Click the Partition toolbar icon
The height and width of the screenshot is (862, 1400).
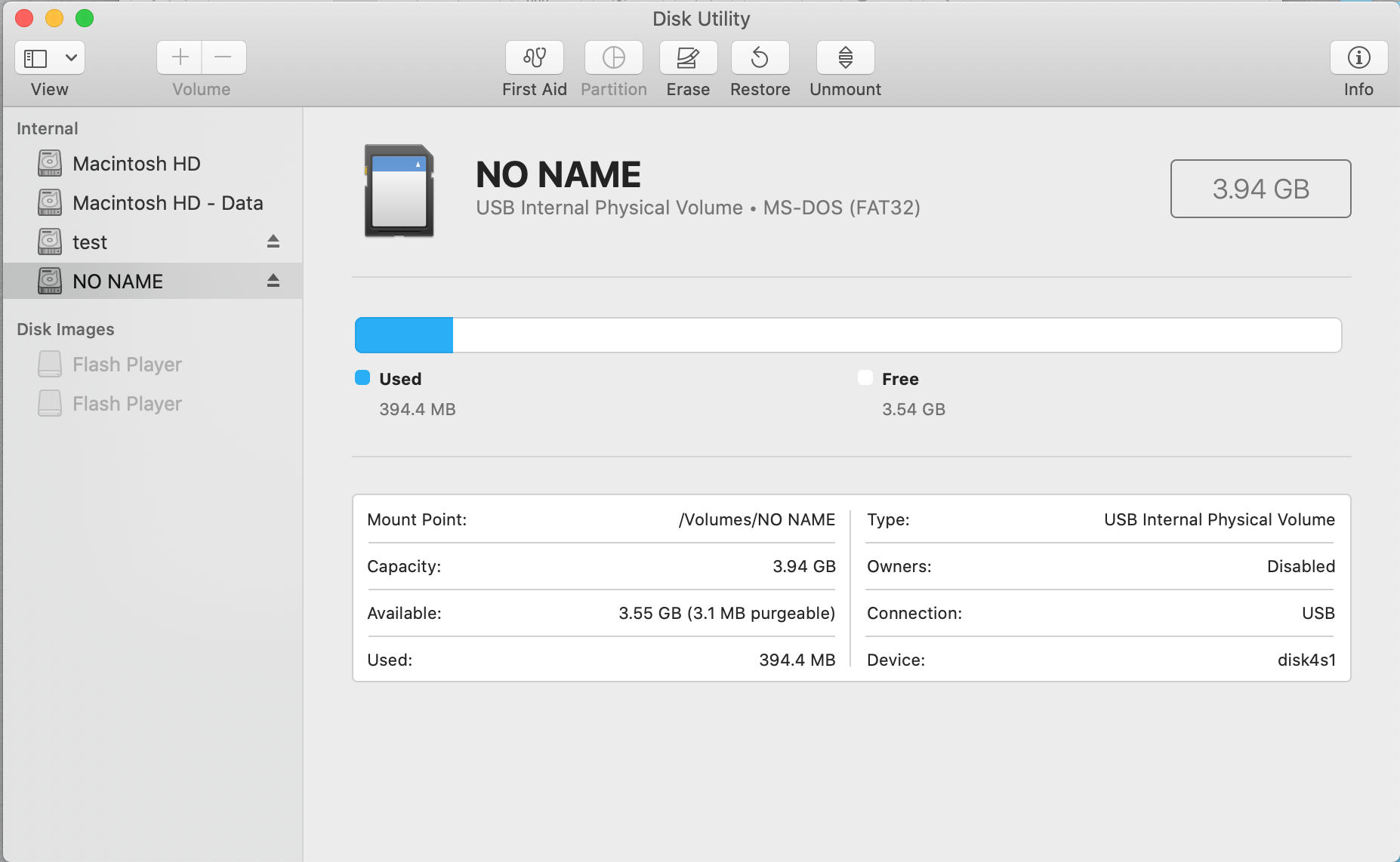point(613,58)
